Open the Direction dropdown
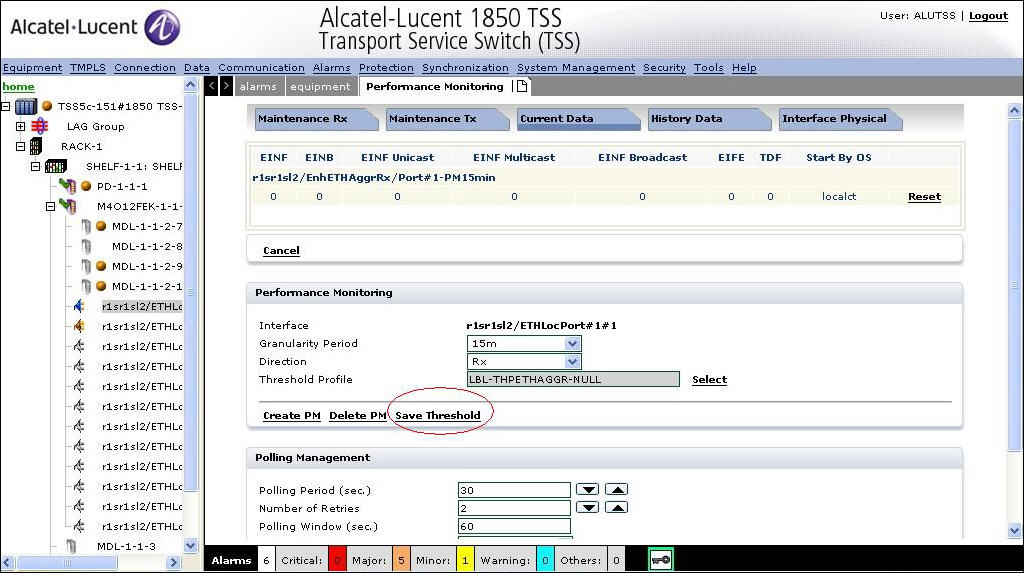 (572, 361)
